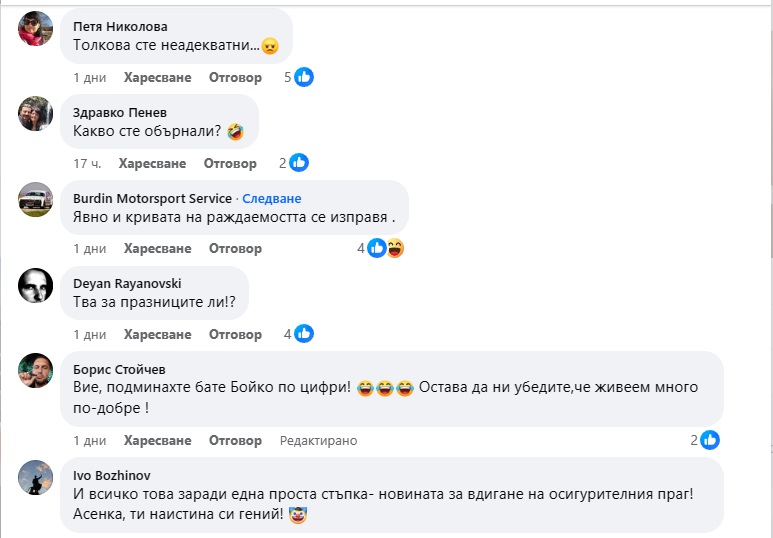This screenshot has width=773, height=538.
Task: Click the like reaction on Deyan Rayanovski's comment
Action: [304, 334]
